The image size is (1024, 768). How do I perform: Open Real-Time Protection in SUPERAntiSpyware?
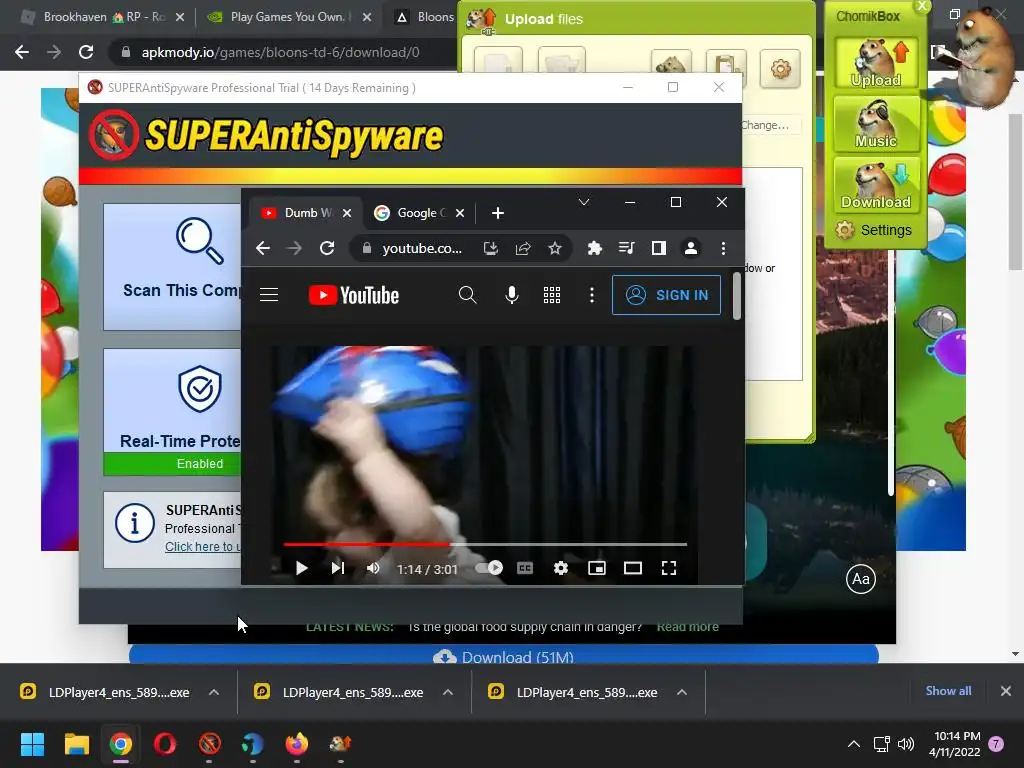click(x=172, y=411)
